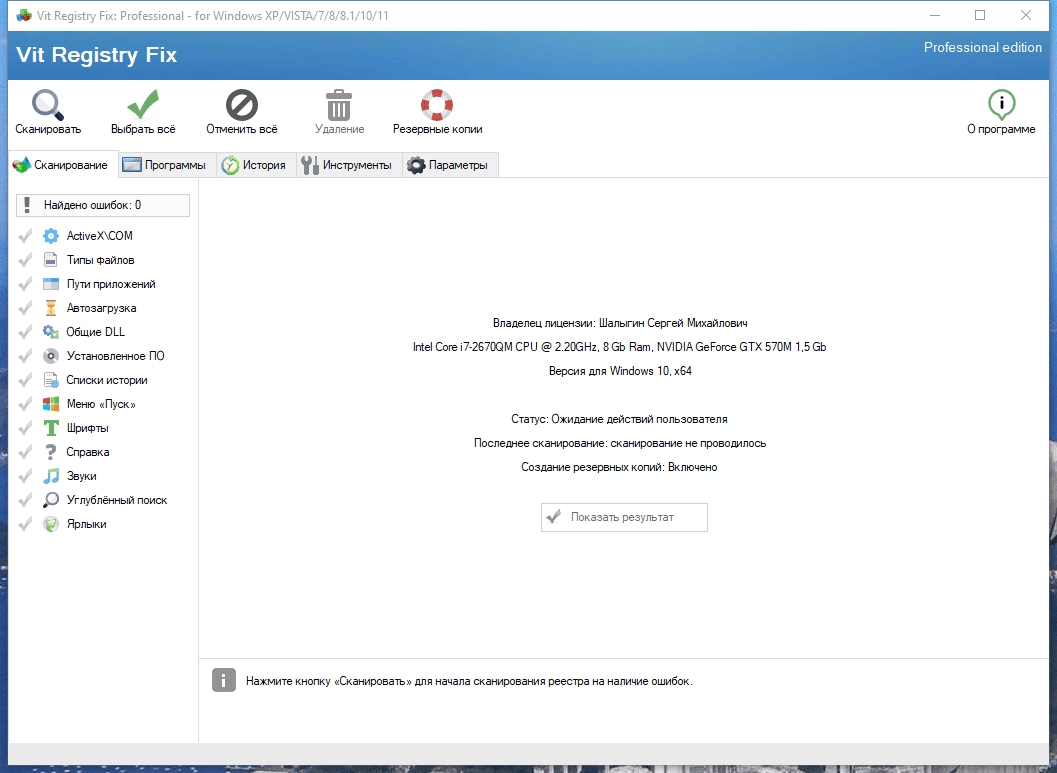Open the История tab

[x=256, y=165]
